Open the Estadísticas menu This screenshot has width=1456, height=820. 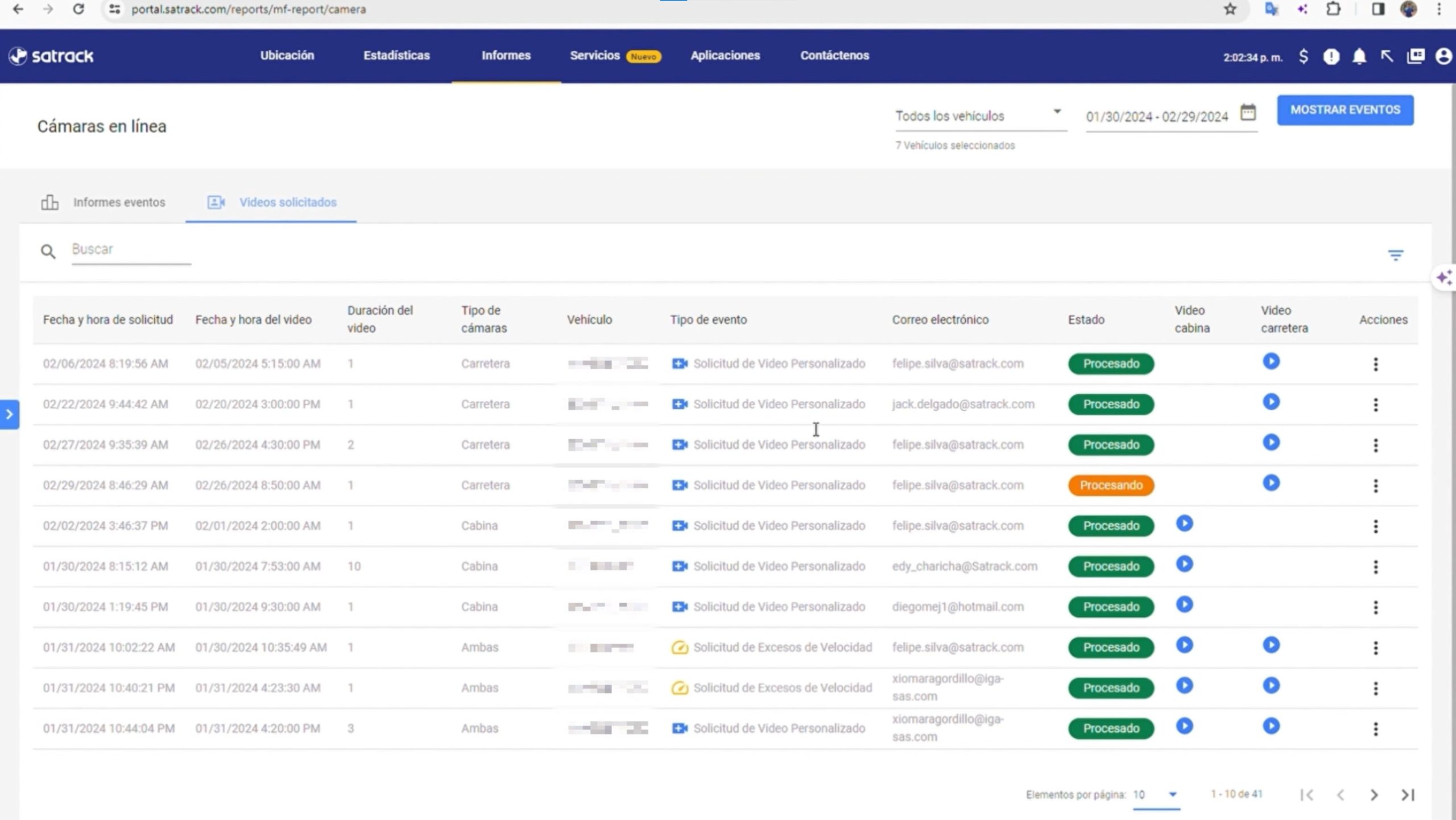pyautogui.click(x=396, y=56)
